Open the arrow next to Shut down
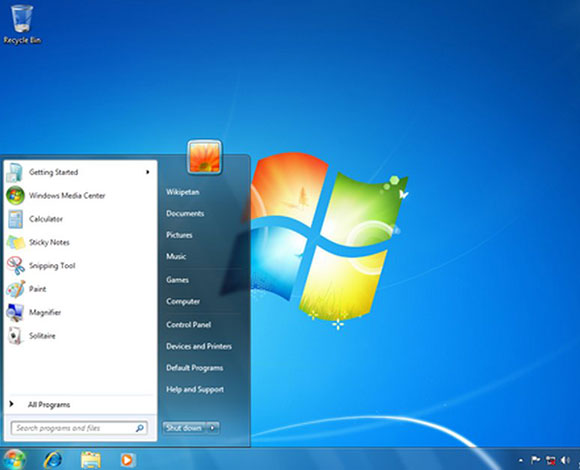 pos(213,428)
